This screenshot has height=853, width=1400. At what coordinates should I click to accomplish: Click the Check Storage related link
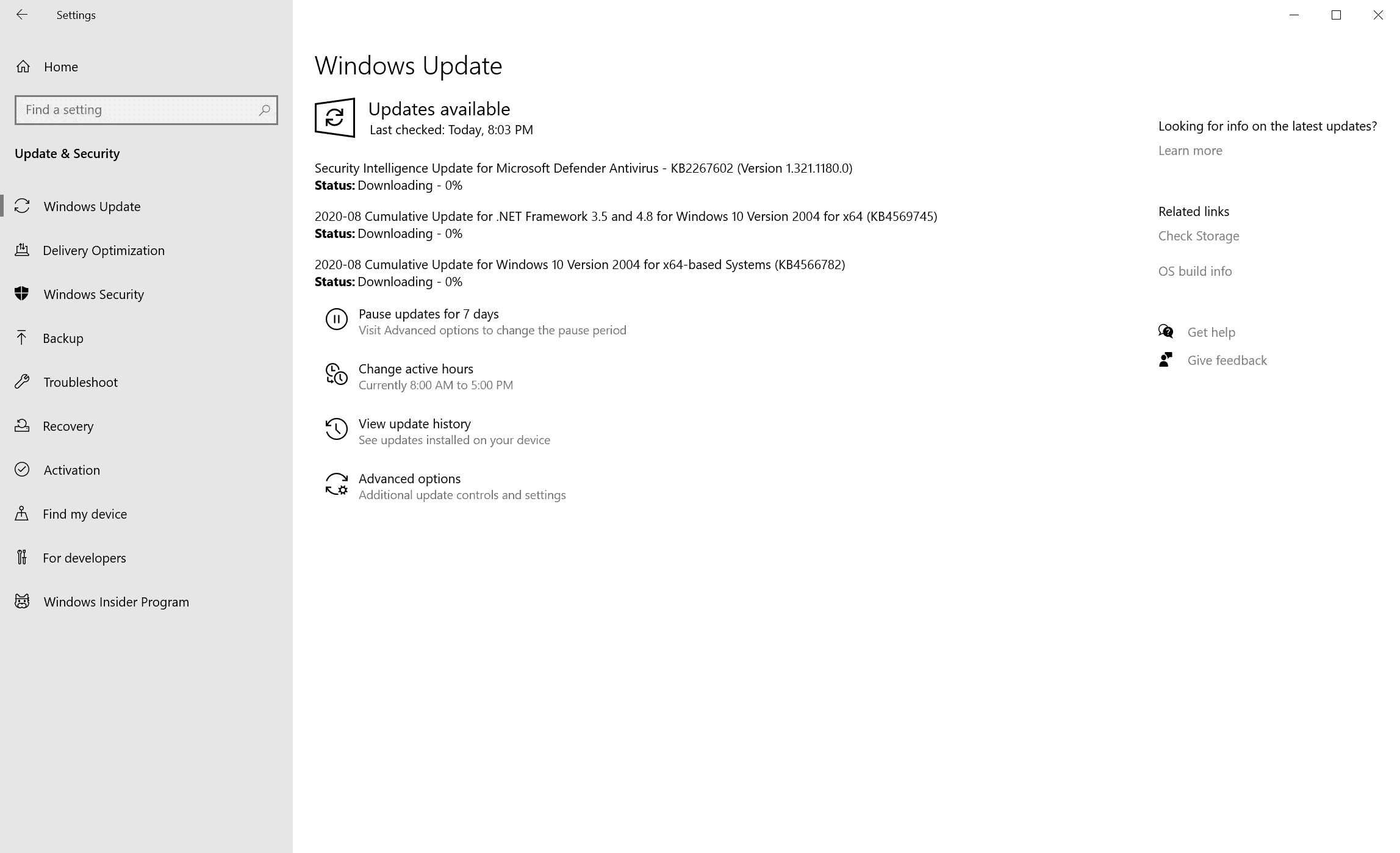tap(1198, 235)
